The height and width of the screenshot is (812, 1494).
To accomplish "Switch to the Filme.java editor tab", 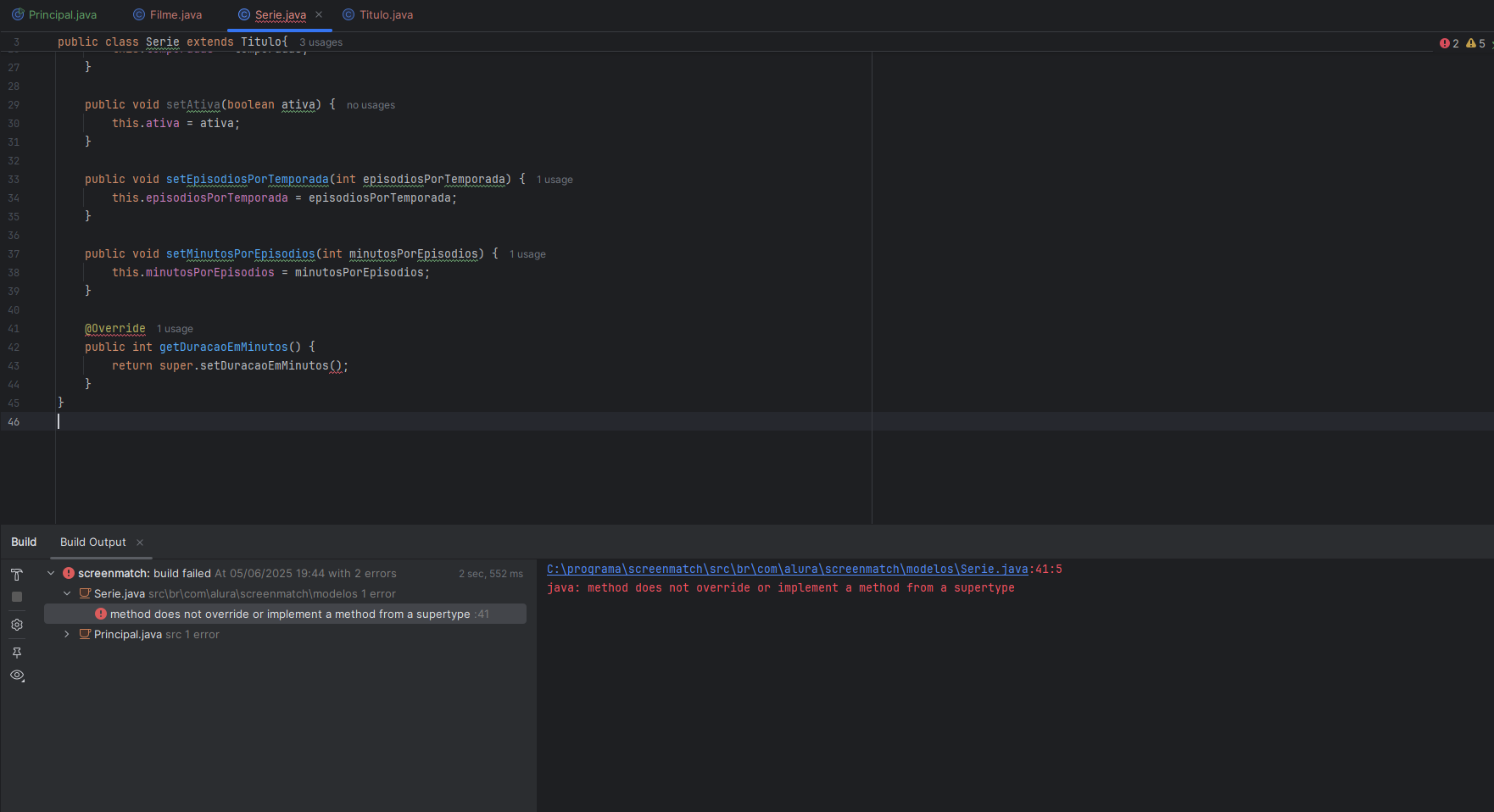I will (x=168, y=15).
